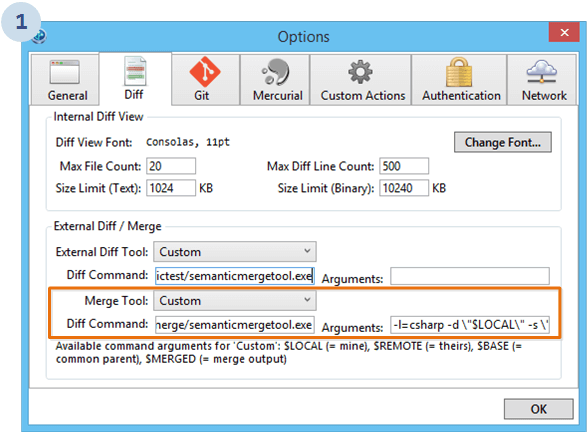Edit the Max File Count field
588x433 pixels.
coord(171,166)
